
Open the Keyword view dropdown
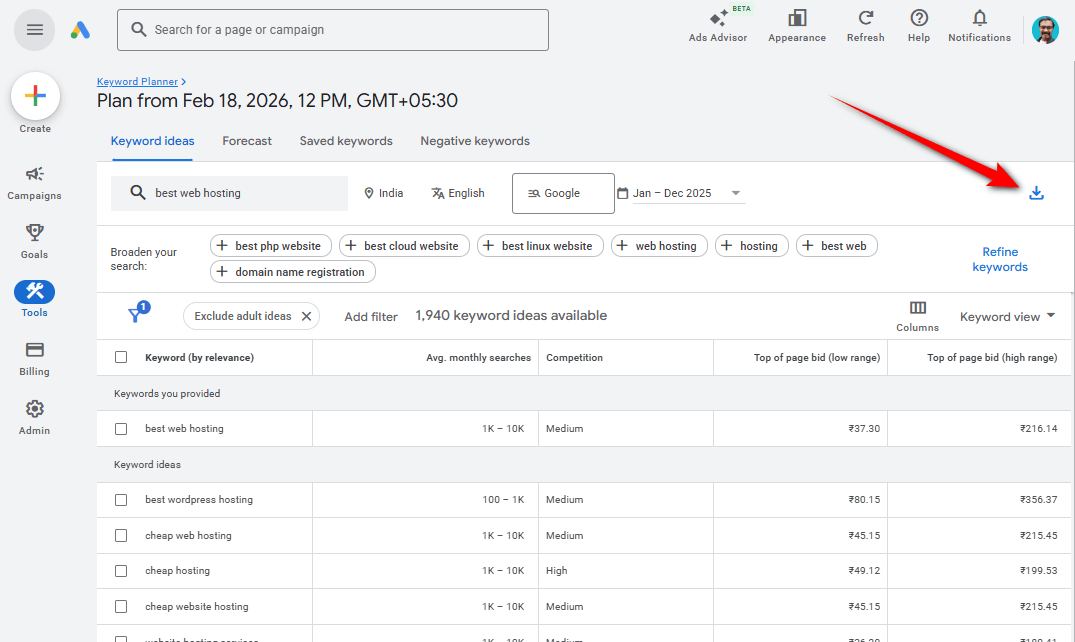[x=1006, y=316]
